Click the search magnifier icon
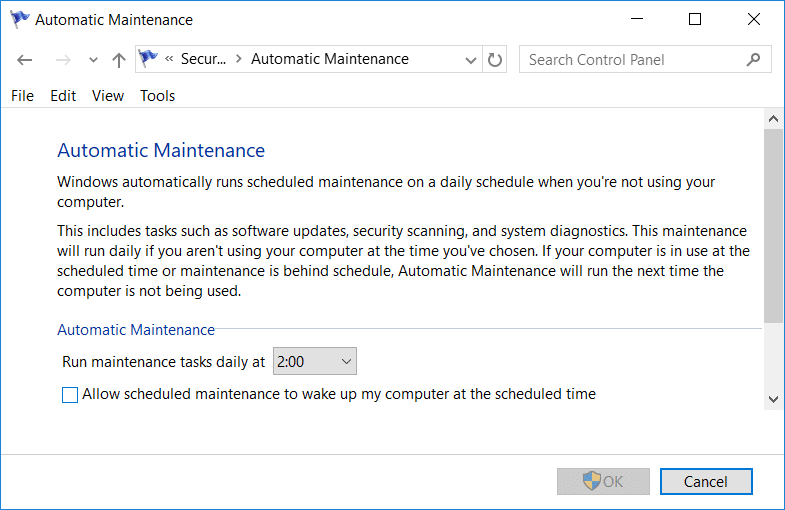Image resolution: width=785 pixels, height=510 pixels. pos(753,60)
